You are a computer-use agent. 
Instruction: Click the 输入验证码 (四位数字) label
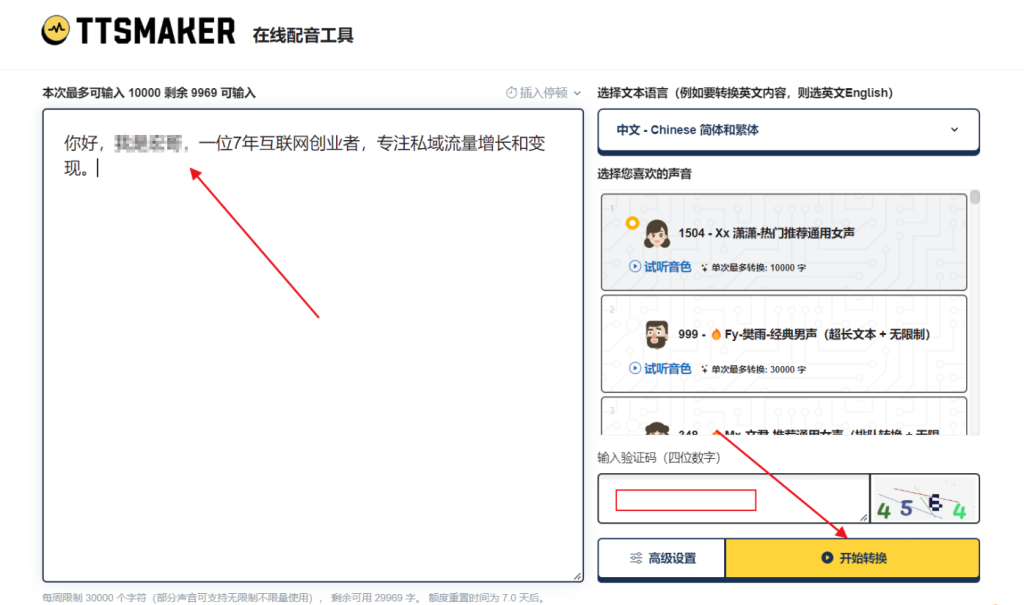tap(659, 457)
